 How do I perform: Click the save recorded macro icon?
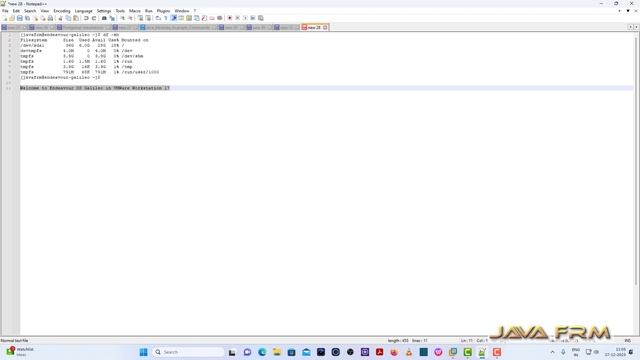[x=261, y=18]
